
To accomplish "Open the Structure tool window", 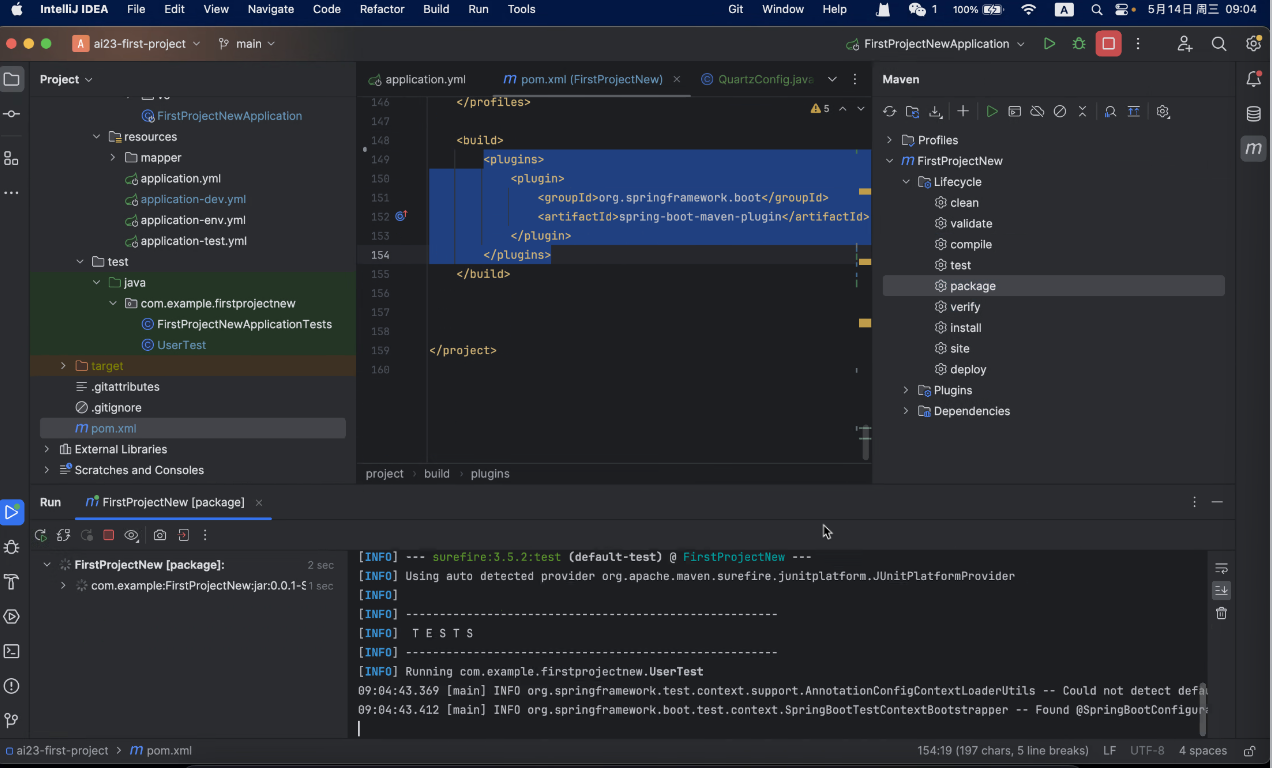I will point(12,158).
